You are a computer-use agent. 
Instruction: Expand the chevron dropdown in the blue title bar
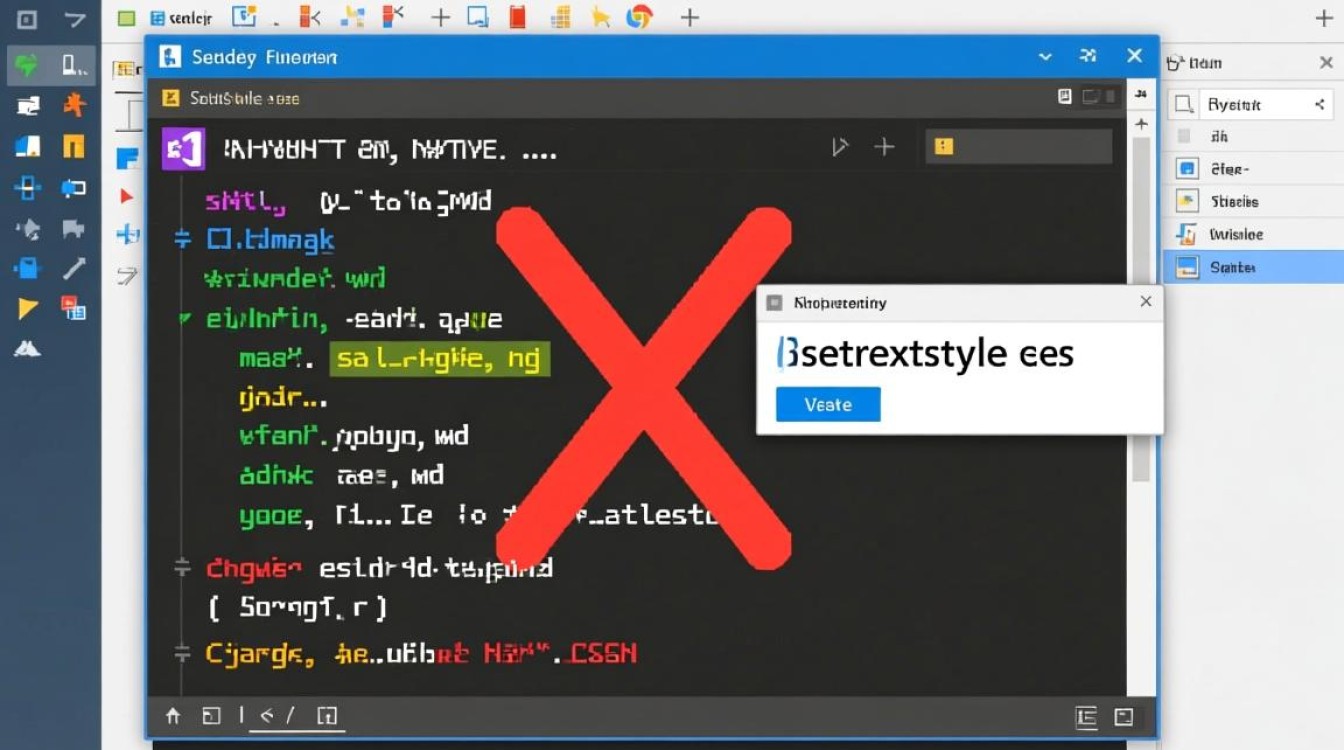[1045, 57]
